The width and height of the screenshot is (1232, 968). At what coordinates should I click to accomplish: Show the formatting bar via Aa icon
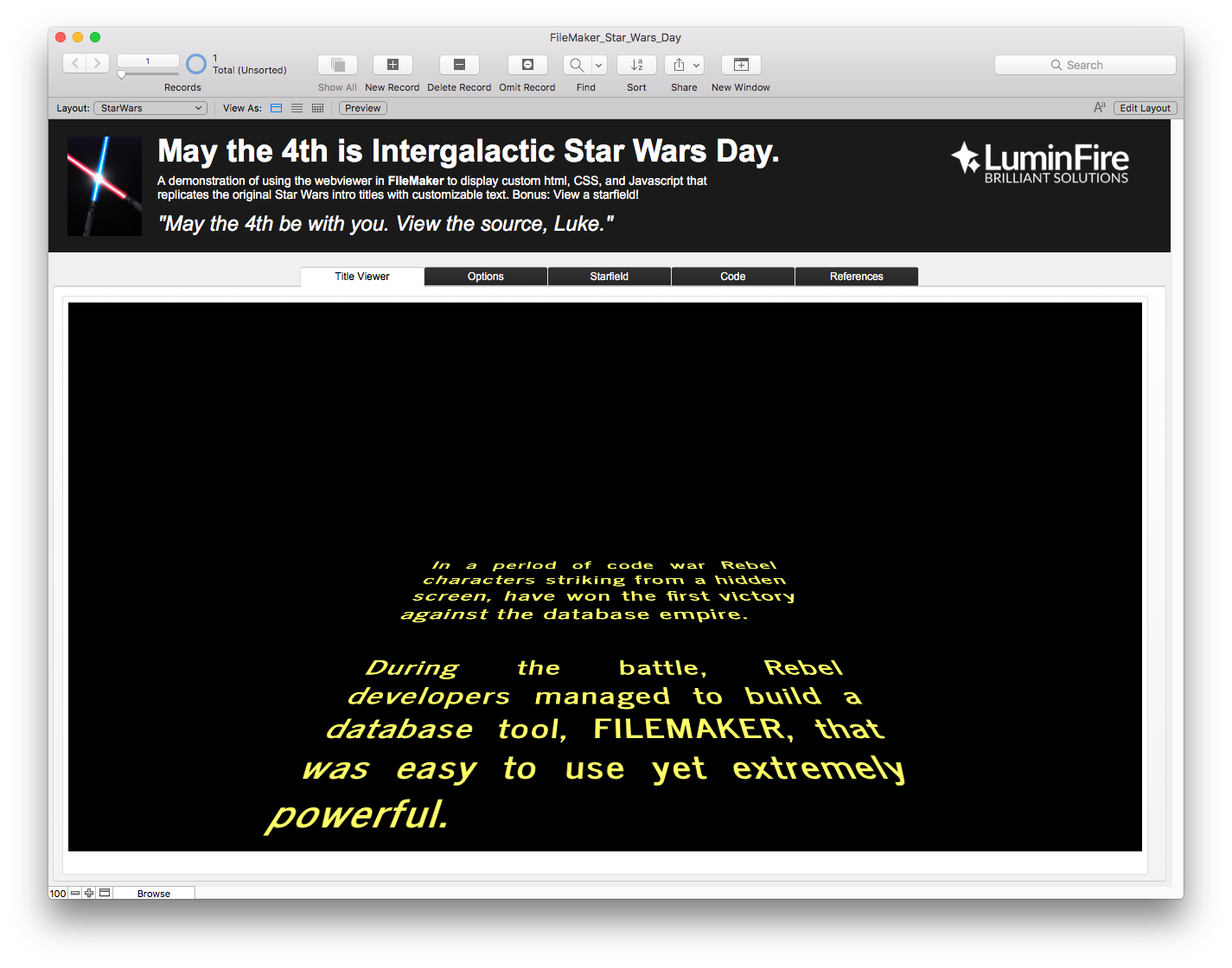pyautogui.click(x=1100, y=108)
